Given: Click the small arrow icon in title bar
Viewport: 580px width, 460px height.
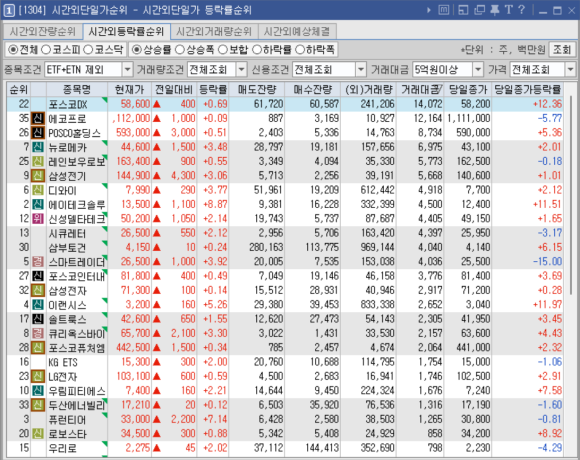Looking at the screenshot, I should 428,10.
